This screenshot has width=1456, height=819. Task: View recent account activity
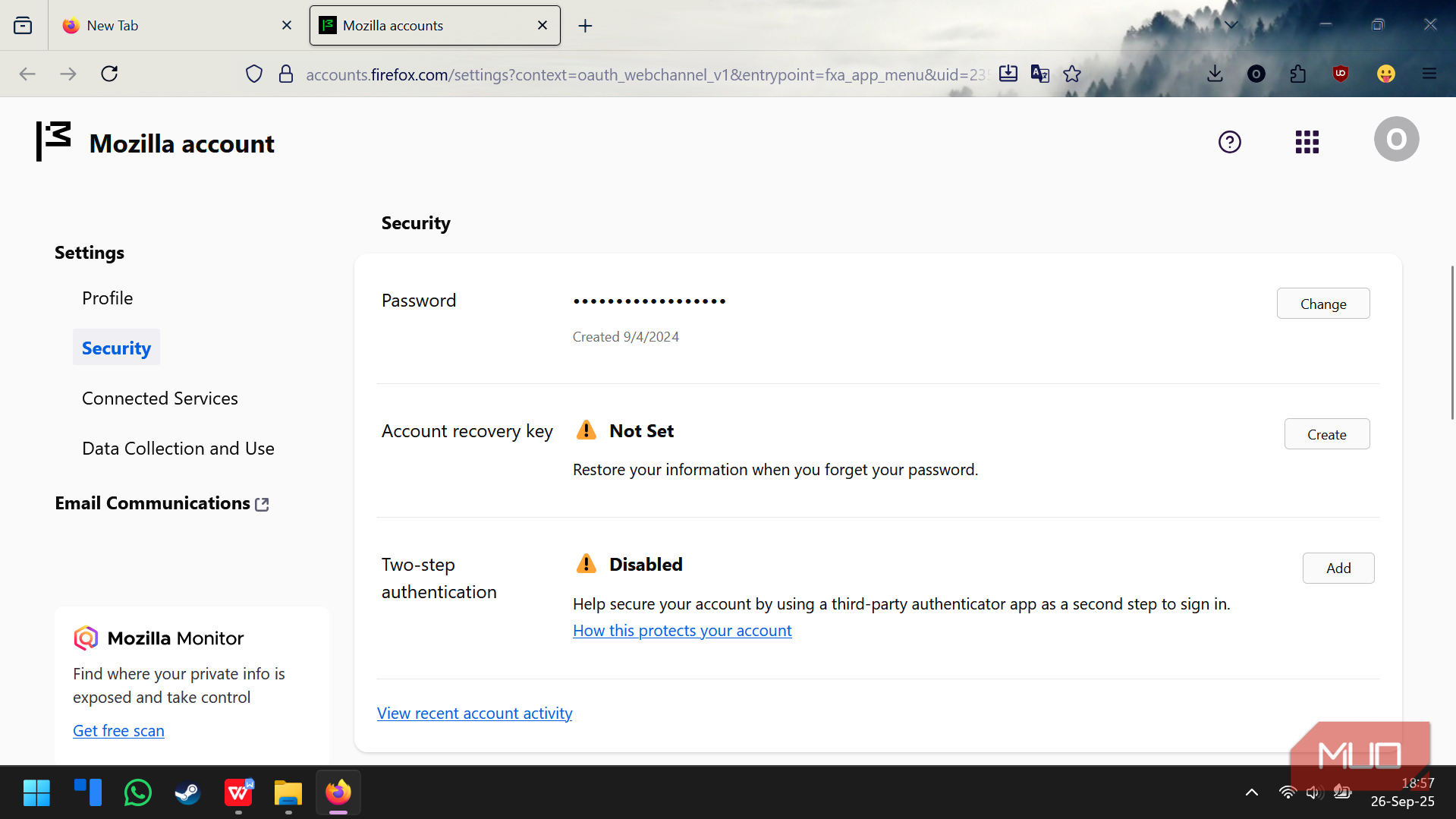pos(475,713)
